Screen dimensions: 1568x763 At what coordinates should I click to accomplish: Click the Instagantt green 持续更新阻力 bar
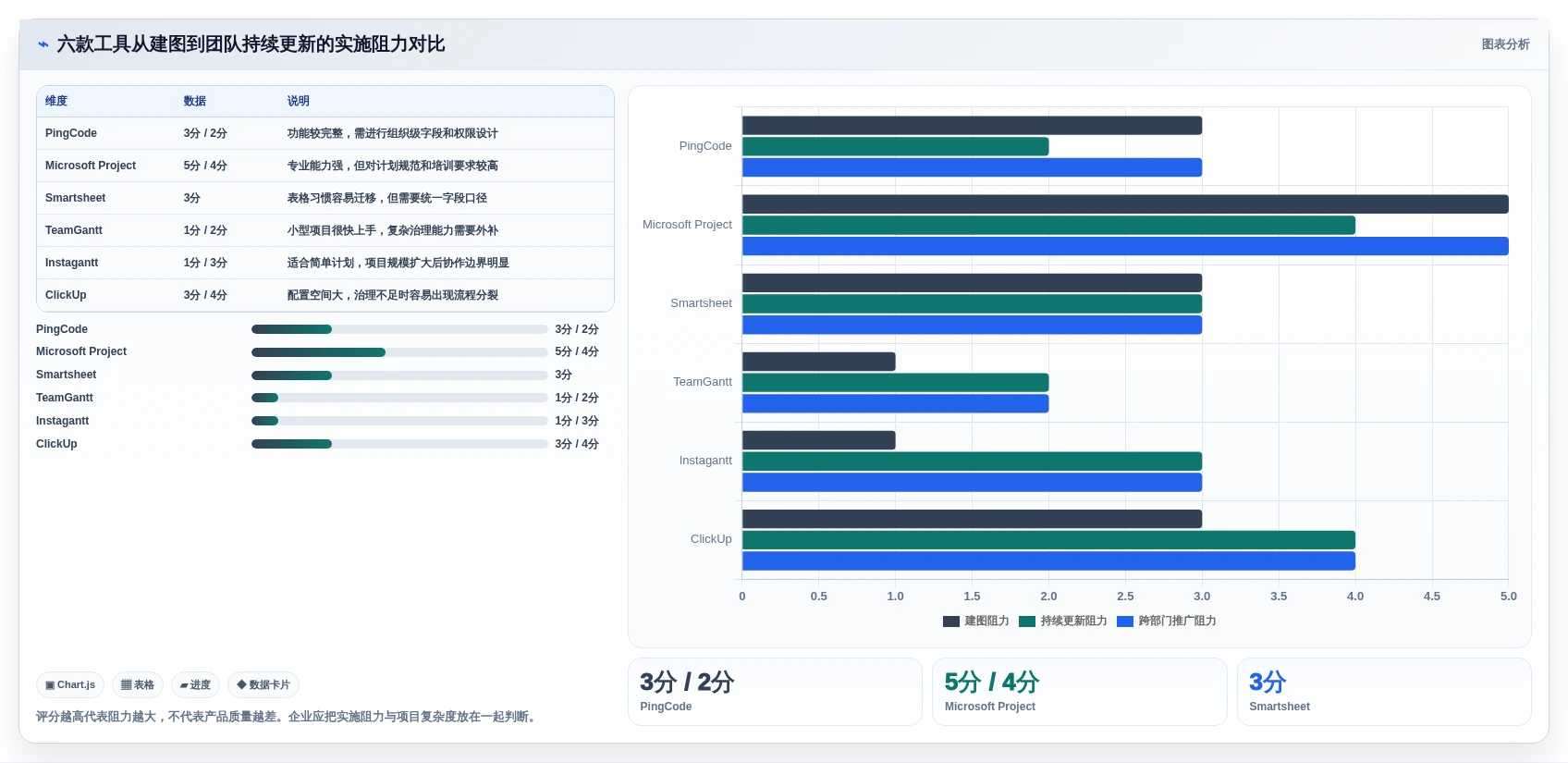click(972, 461)
